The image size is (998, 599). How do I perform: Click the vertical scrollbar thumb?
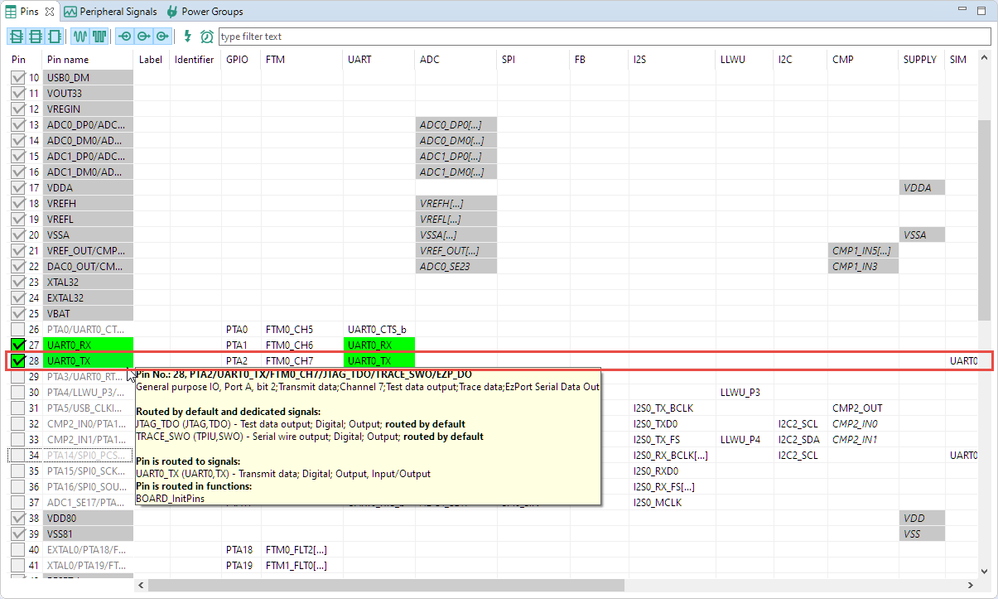pos(984,220)
